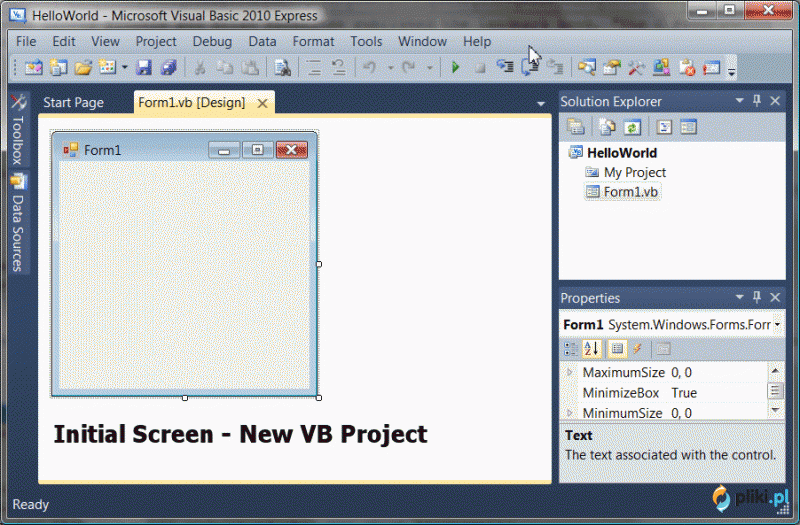
Task: Open the Help menu
Action: coord(477,41)
